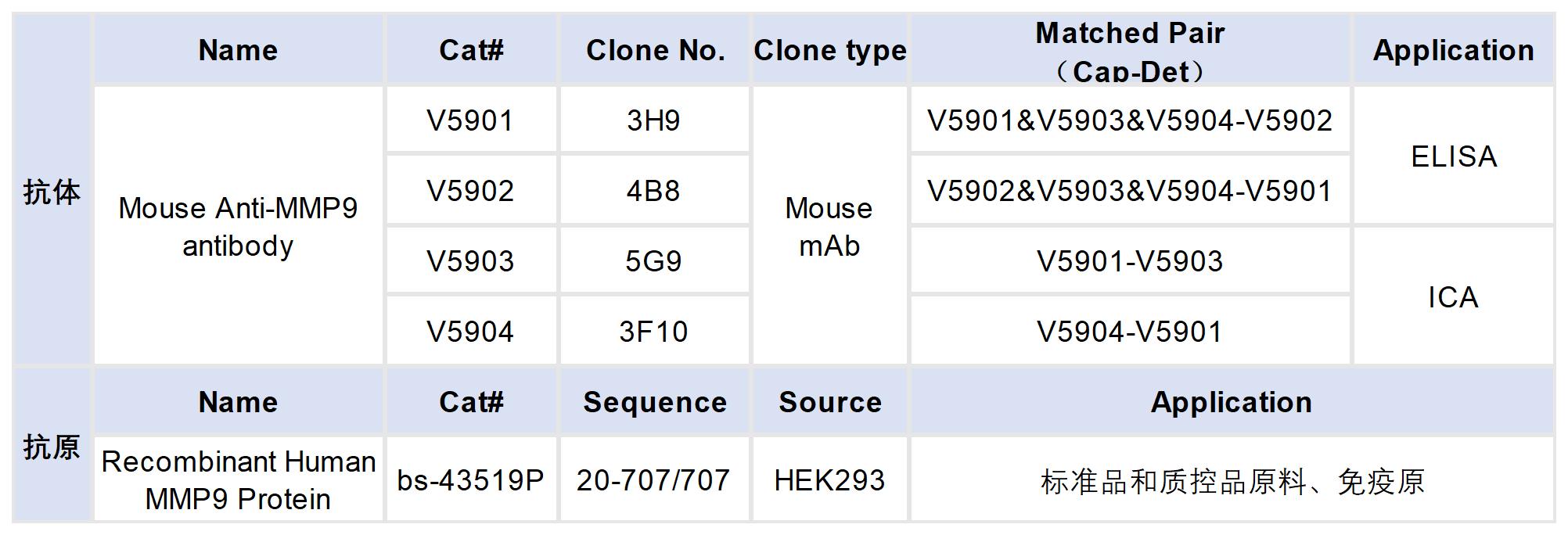Click the V5904-V5901 matched pair cell
This screenshot has height=535, width=1568.
[1130, 332]
